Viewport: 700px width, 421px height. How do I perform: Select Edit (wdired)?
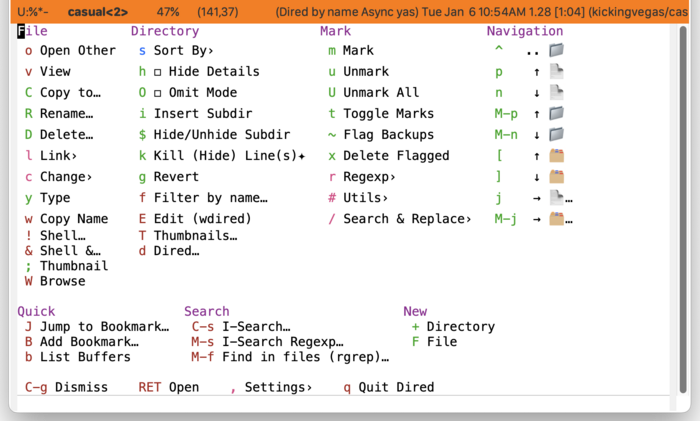(x=203, y=219)
